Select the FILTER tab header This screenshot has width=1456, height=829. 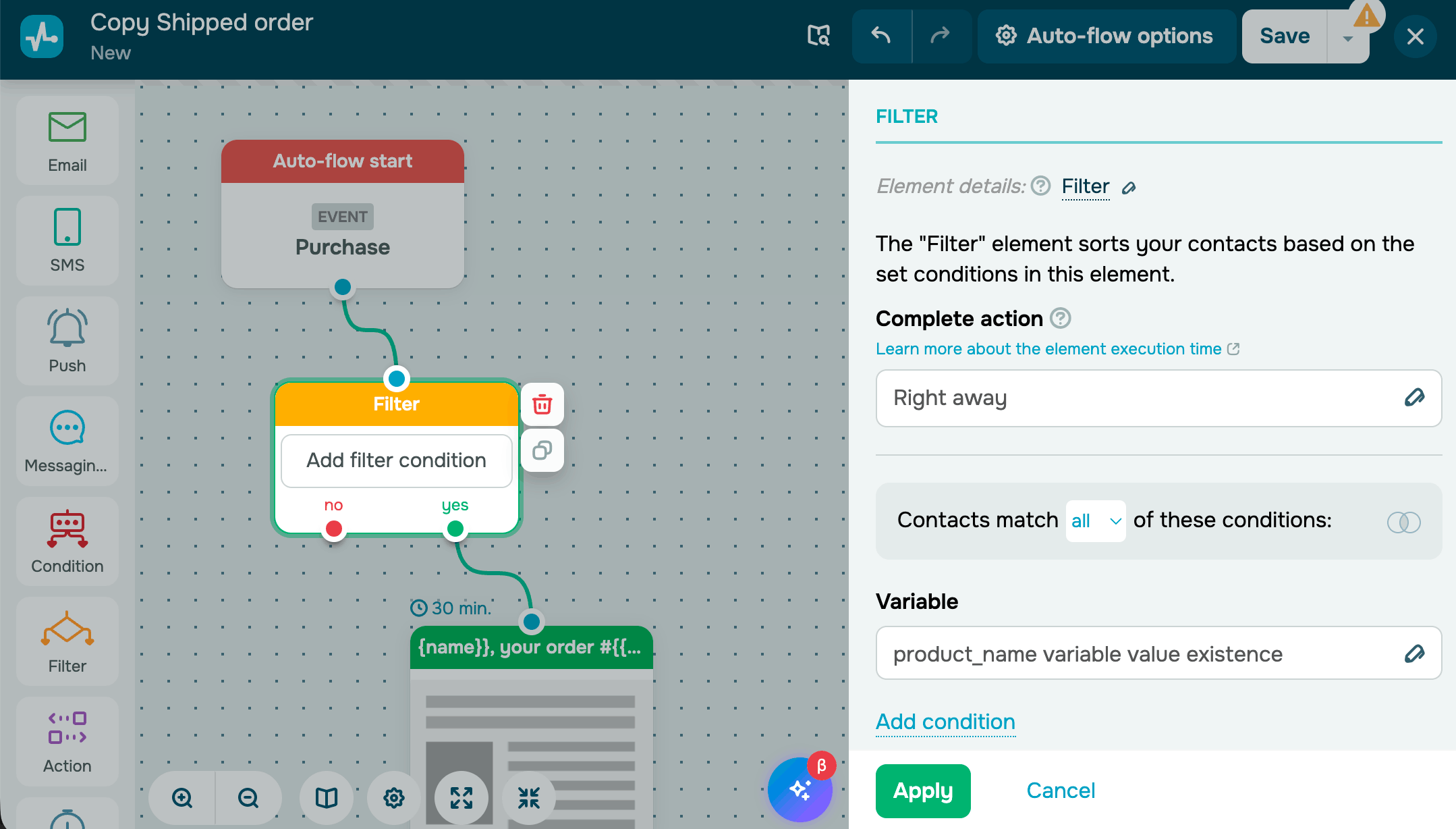click(906, 117)
